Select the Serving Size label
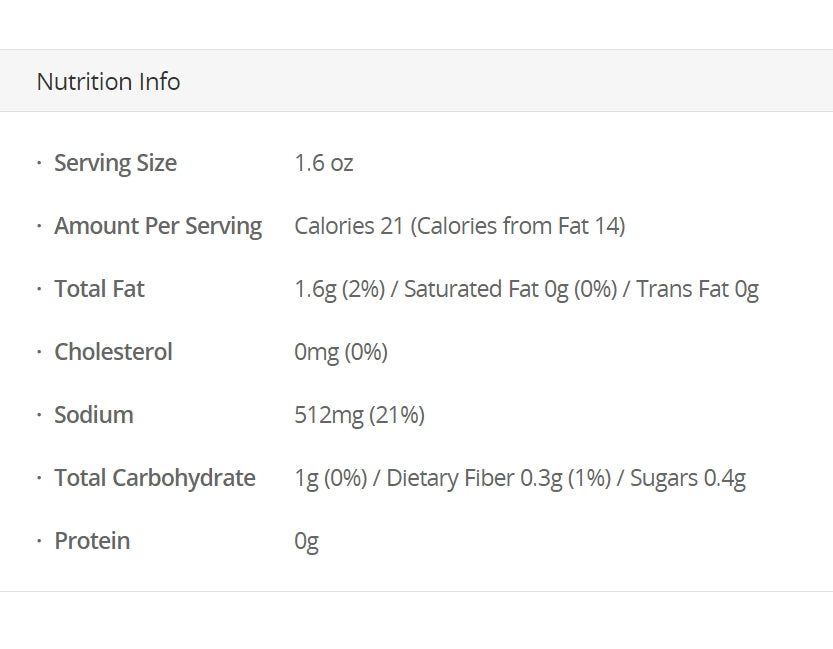This screenshot has width=833, height=649. [115, 163]
